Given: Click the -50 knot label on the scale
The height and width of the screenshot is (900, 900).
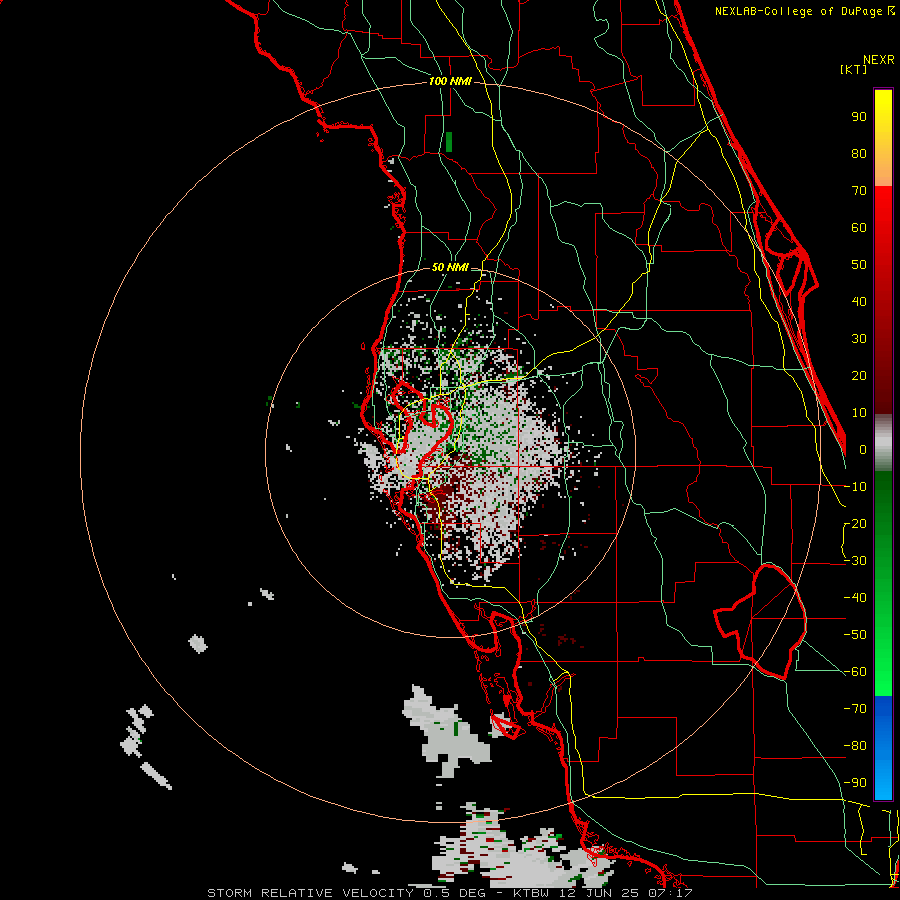Looking at the screenshot, I should (x=855, y=635).
